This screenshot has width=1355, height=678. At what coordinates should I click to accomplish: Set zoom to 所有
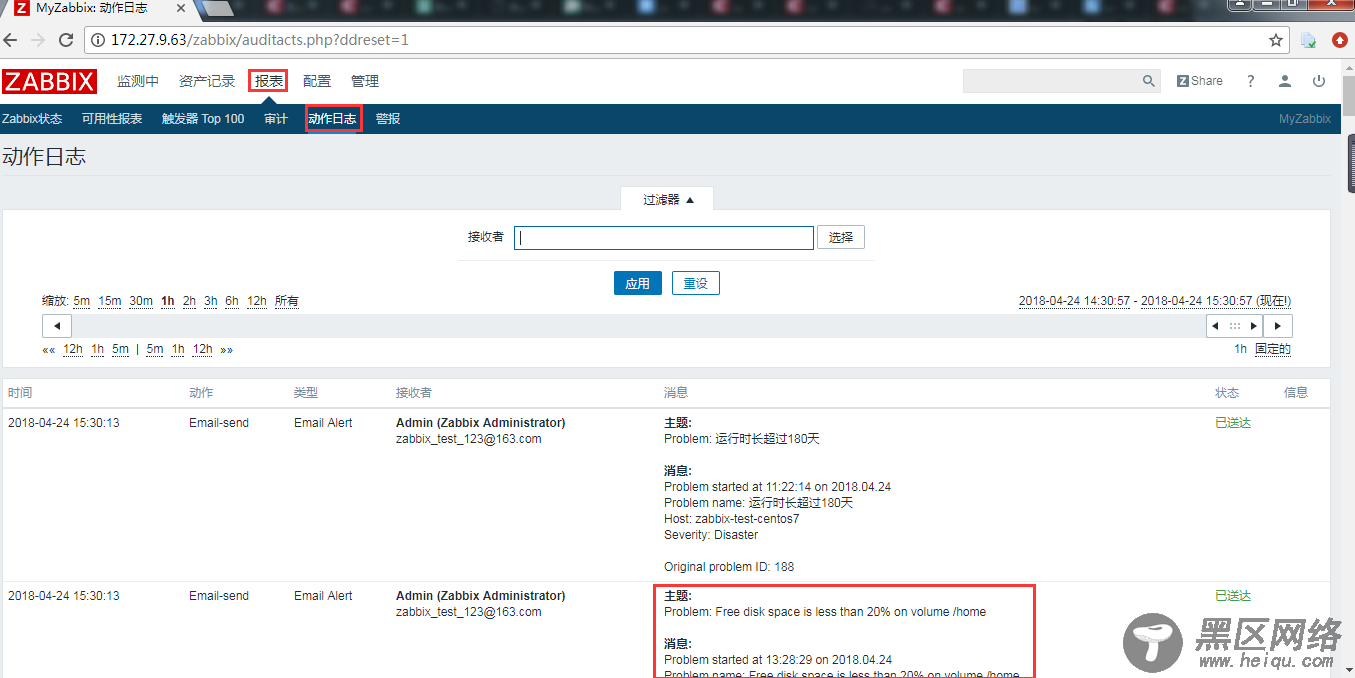click(287, 301)
